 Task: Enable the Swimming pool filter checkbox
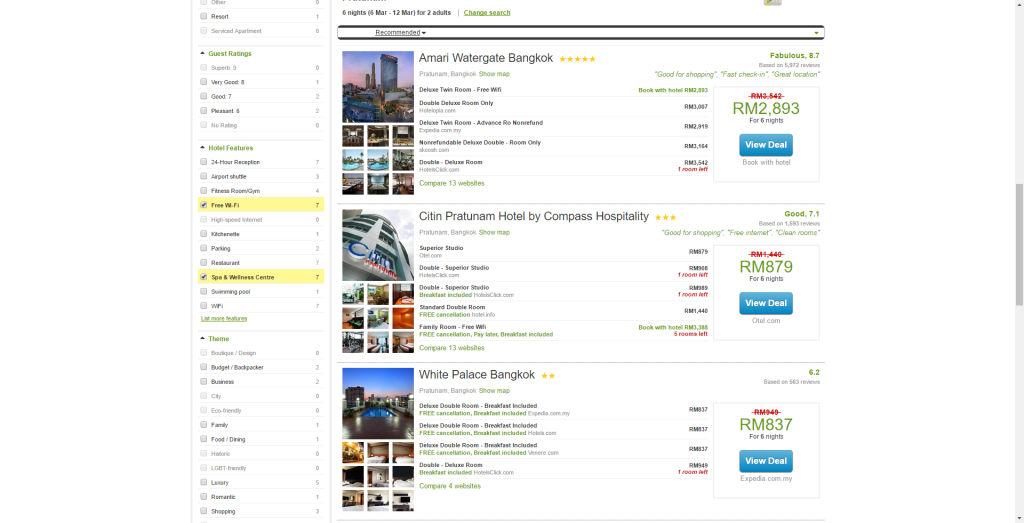tap(204, 291)
